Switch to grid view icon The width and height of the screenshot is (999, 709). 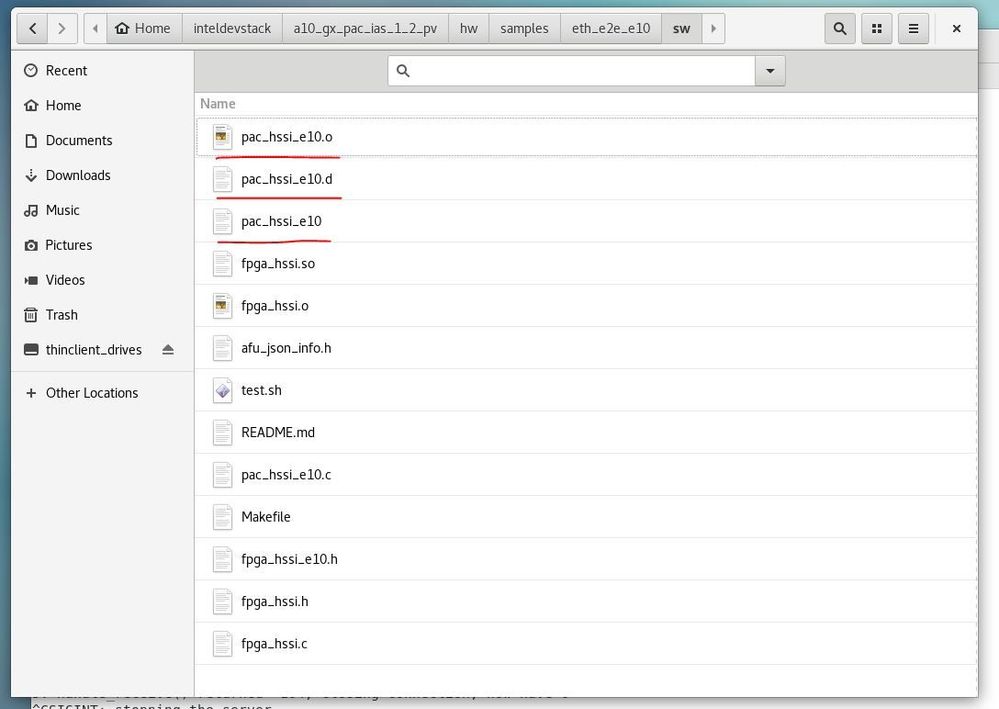coord(877,29)
